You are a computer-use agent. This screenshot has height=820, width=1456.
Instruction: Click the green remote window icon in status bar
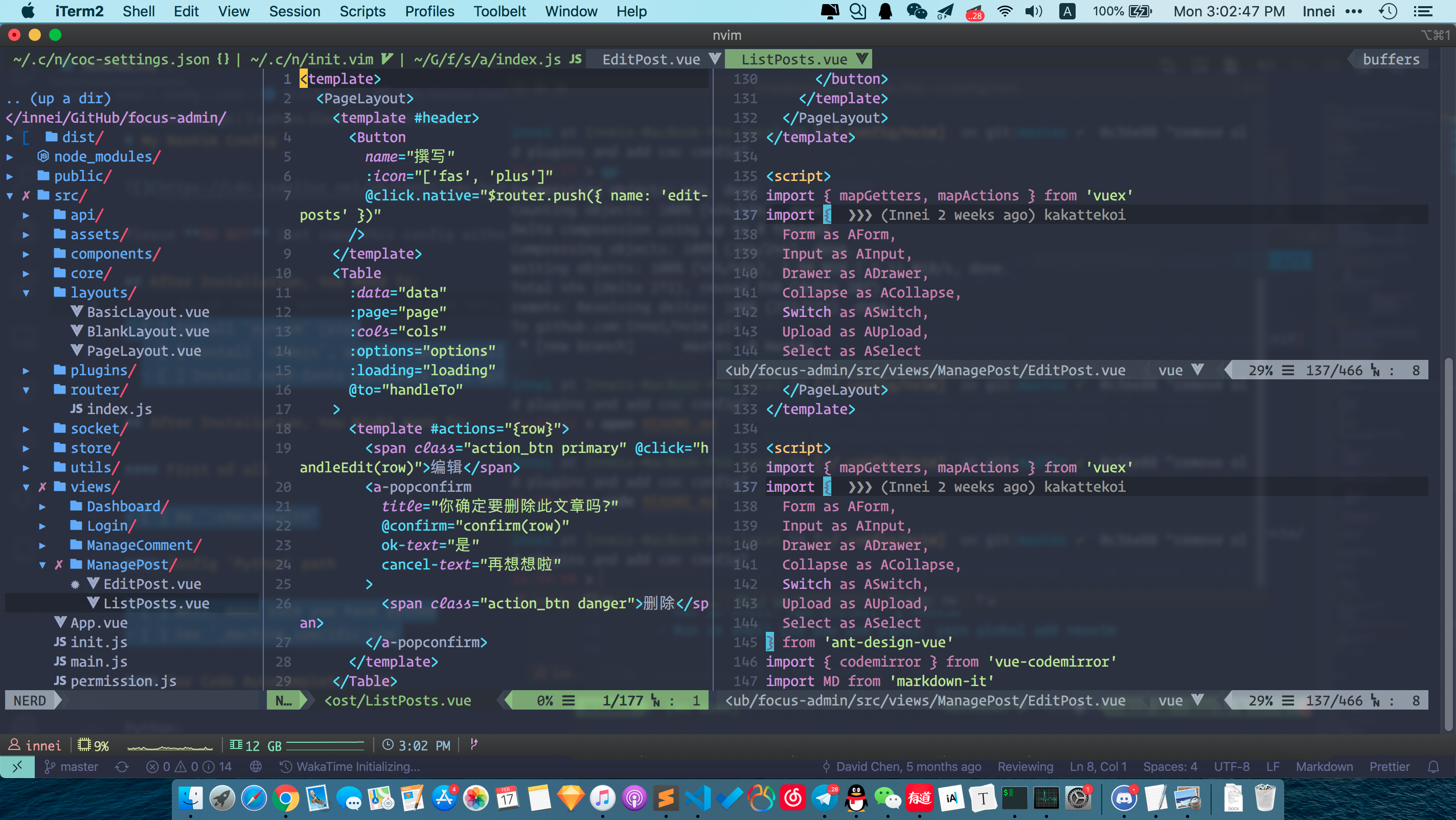pos(17,766)
